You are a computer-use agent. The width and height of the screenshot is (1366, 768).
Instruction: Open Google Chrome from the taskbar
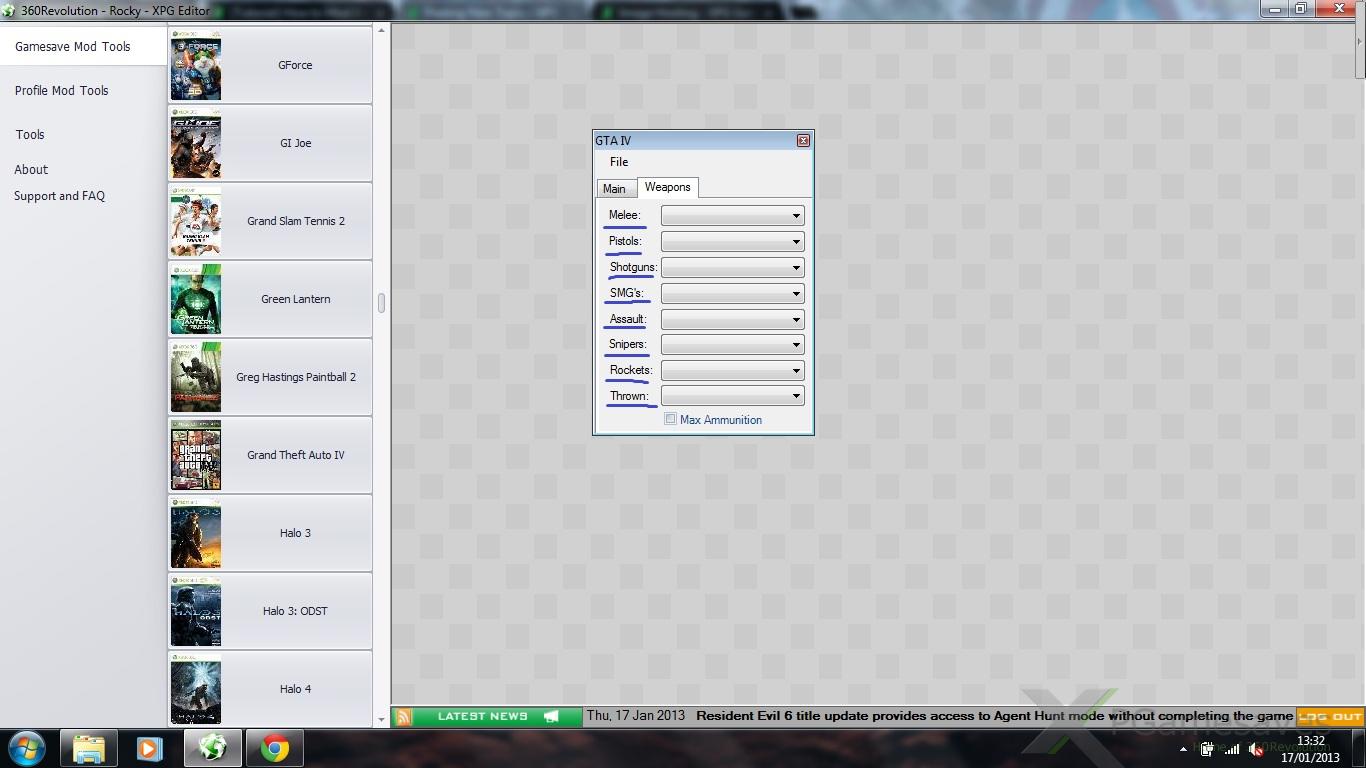[275, 748]
